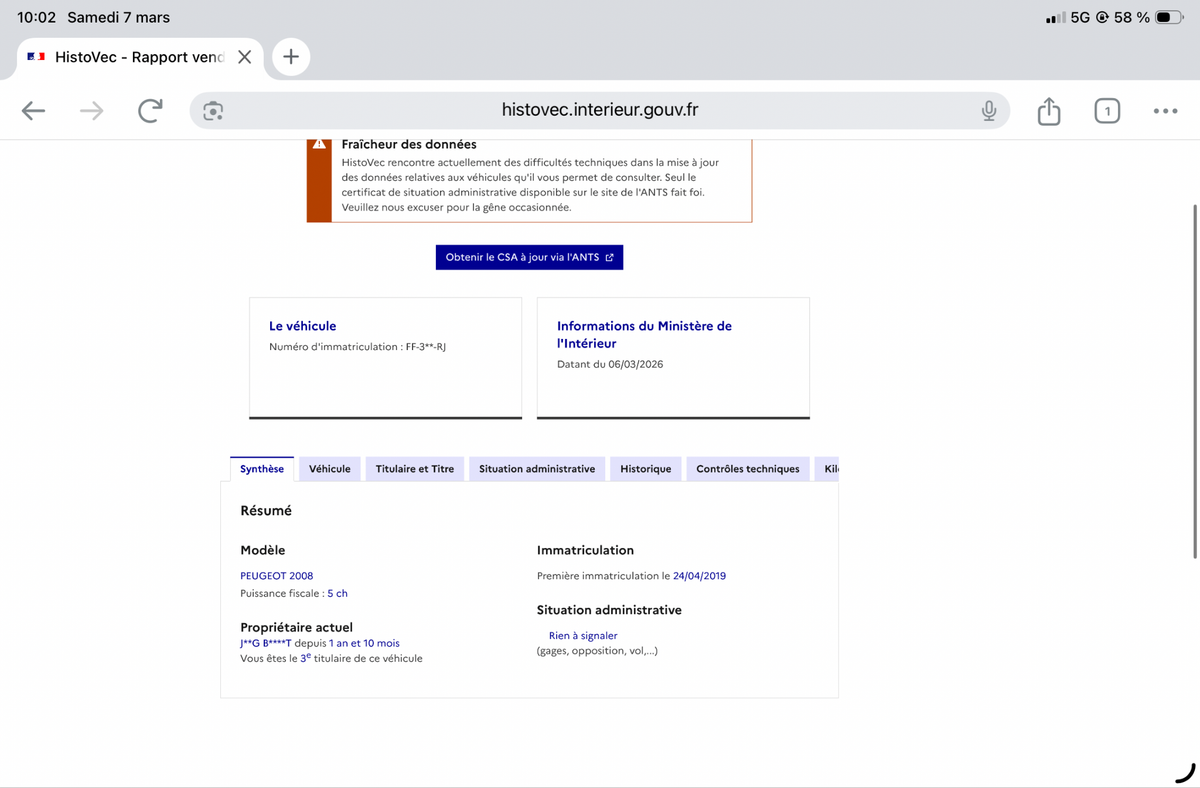Viewport: 1200px width, 788px height.
Task: Tap the address bar URL histovec.interieur.gouv.fr
Action: [x=599, y=111]
